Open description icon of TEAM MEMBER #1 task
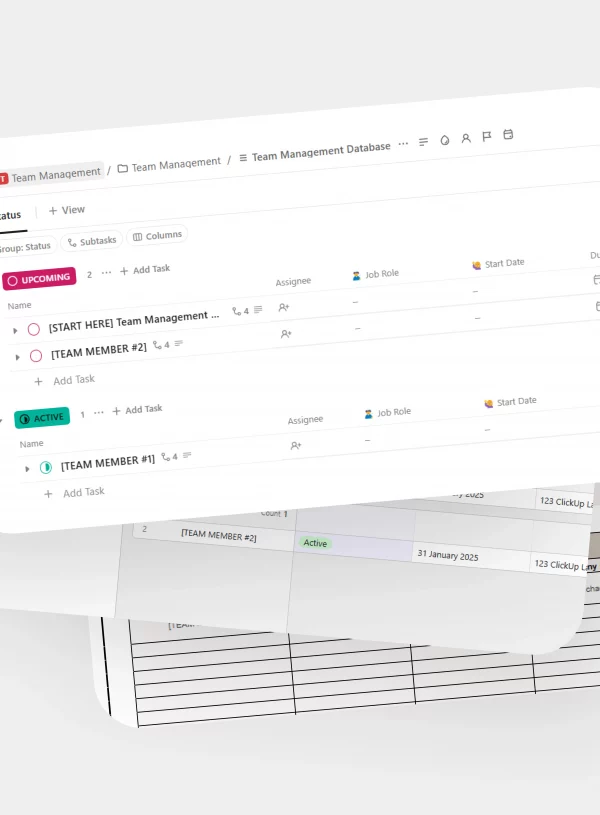This screenshot has width=600, height=815. click(187, 455)
